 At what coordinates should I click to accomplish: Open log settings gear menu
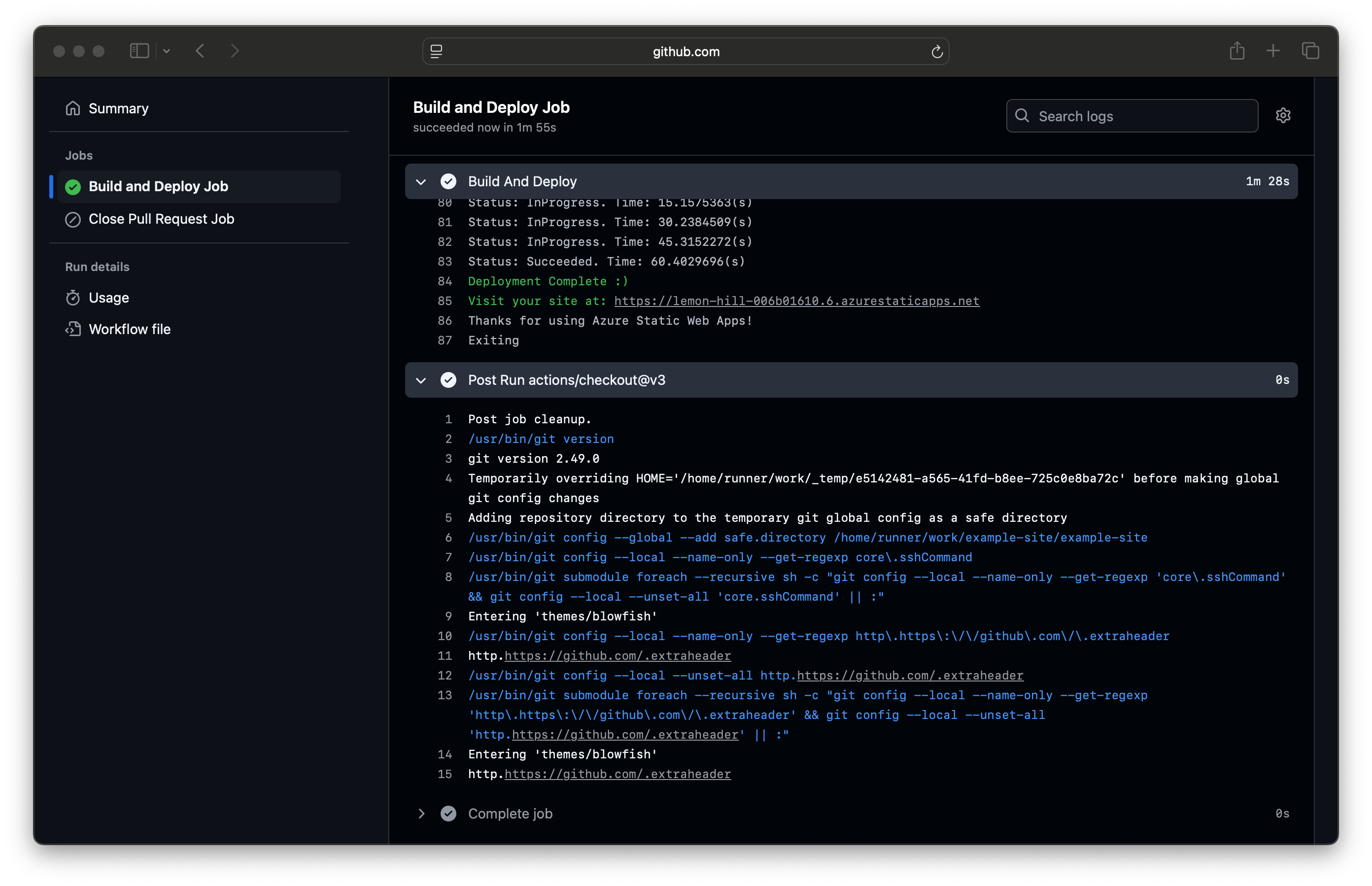pyautogui.click(x=1283, y=116)
